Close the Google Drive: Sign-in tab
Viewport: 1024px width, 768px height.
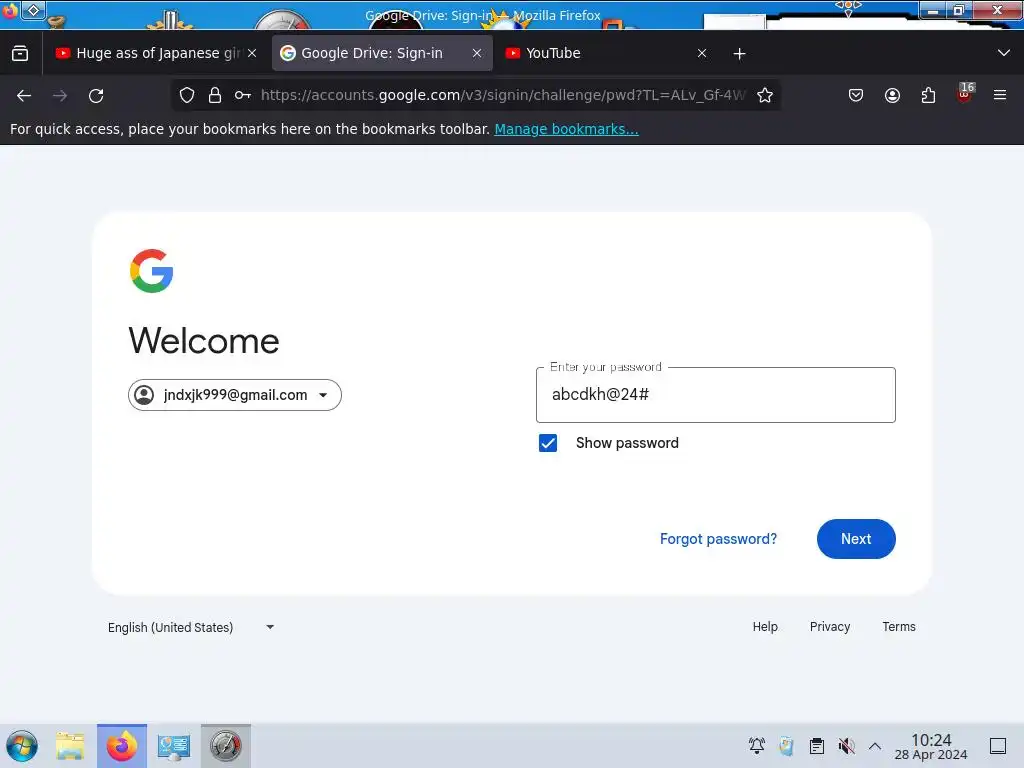477,54
